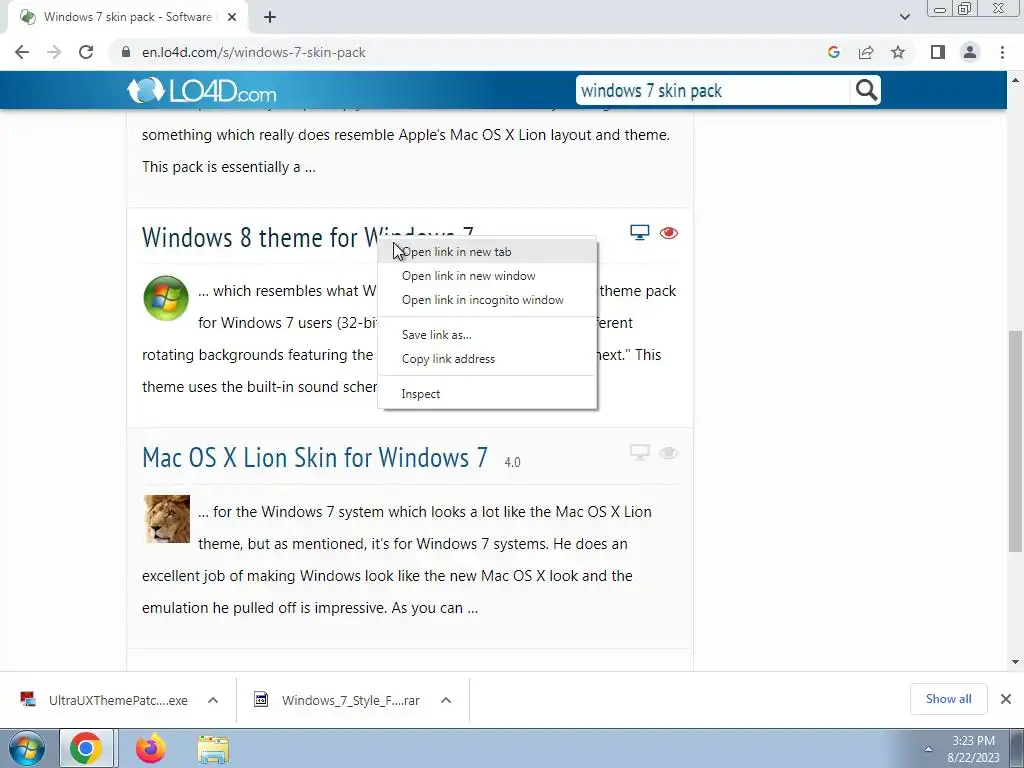
Task: Expand options for UltraUXThemePatcher download
Action: pyautogui.click(x=213, y=700)
